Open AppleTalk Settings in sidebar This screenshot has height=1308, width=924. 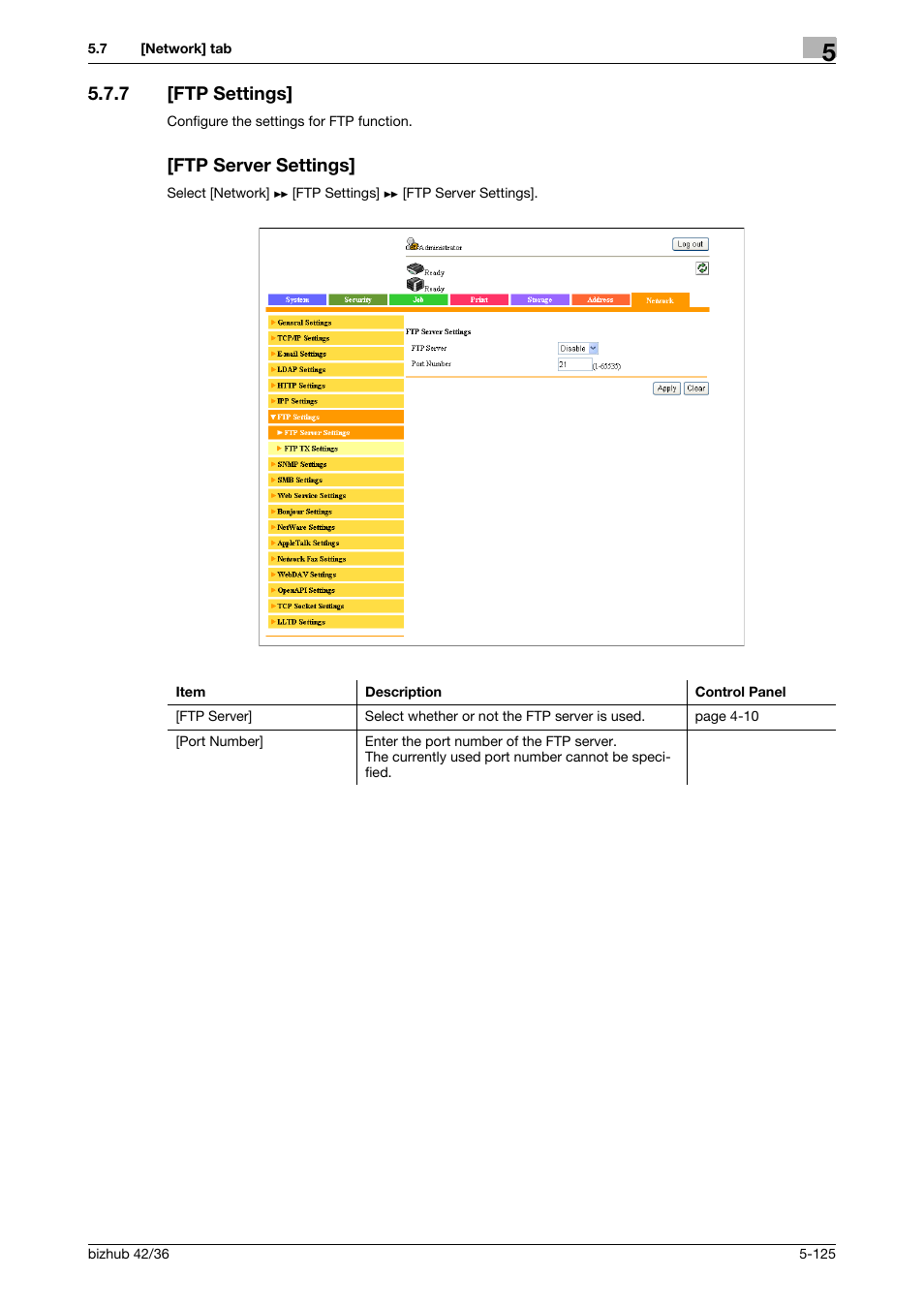336,543
